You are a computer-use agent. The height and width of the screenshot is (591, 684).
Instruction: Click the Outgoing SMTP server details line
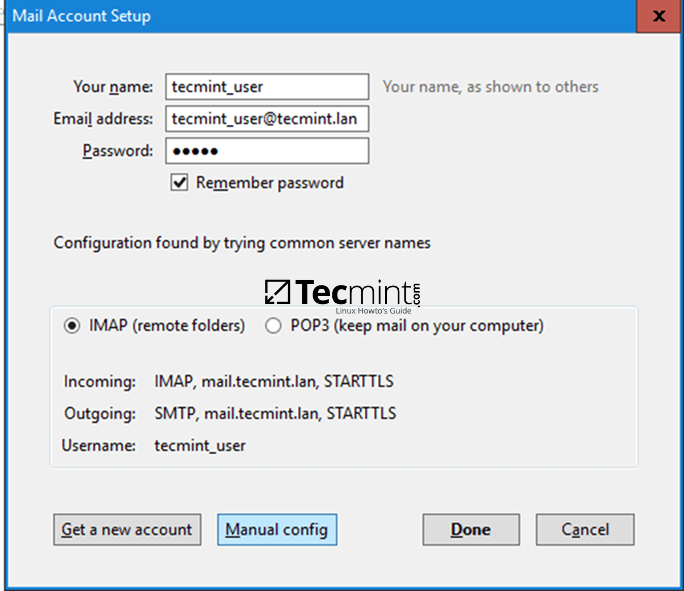tap(275, 413)
